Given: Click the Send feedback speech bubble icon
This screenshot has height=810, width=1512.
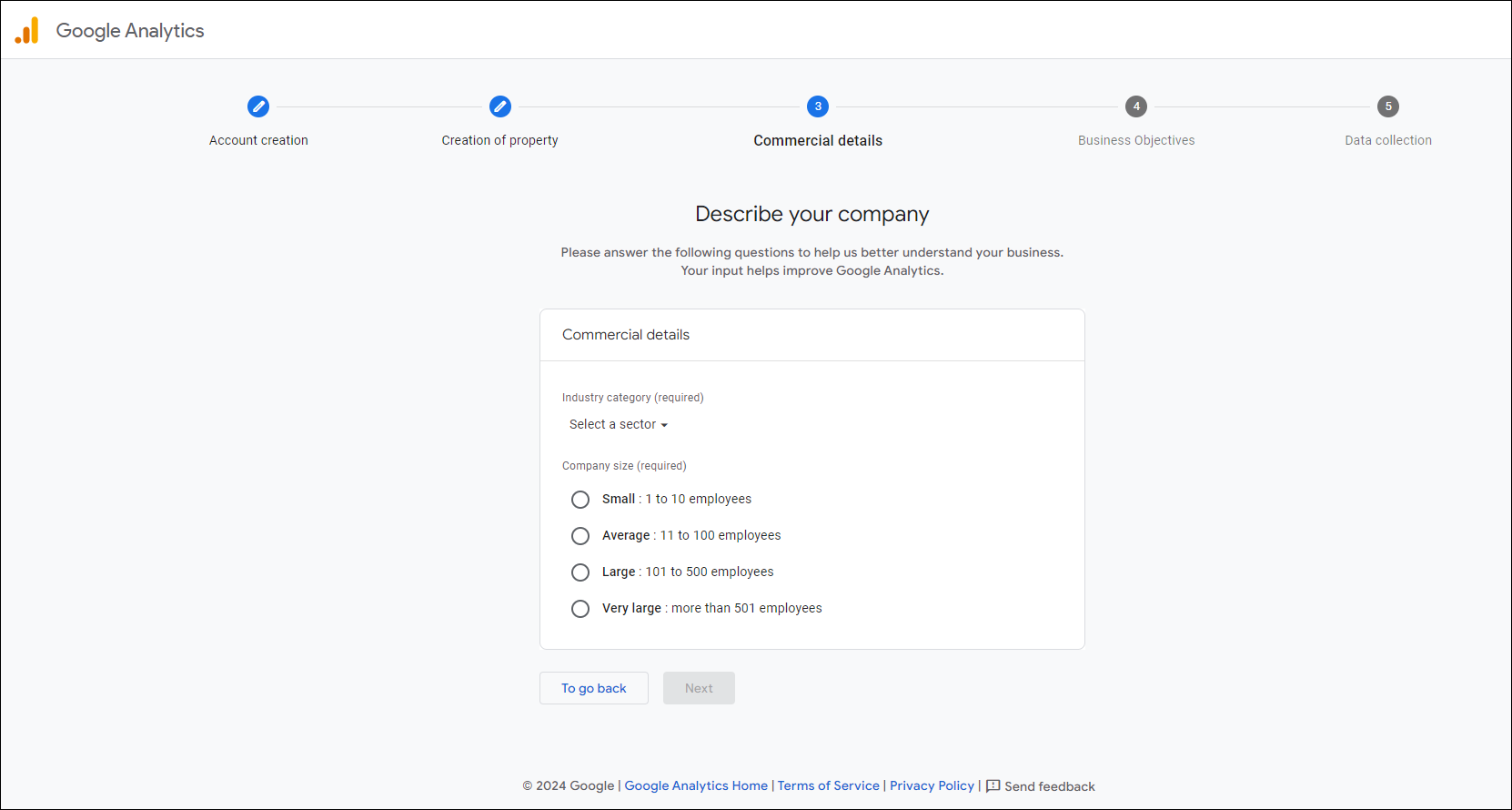Looking at the screenshot, I should (993, 786).
